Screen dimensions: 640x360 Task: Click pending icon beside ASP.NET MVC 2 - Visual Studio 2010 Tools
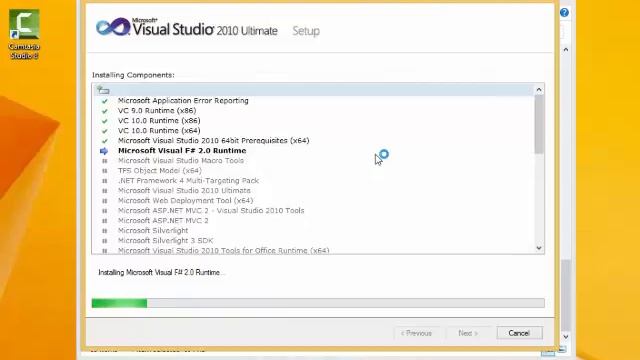pos(104,211)
